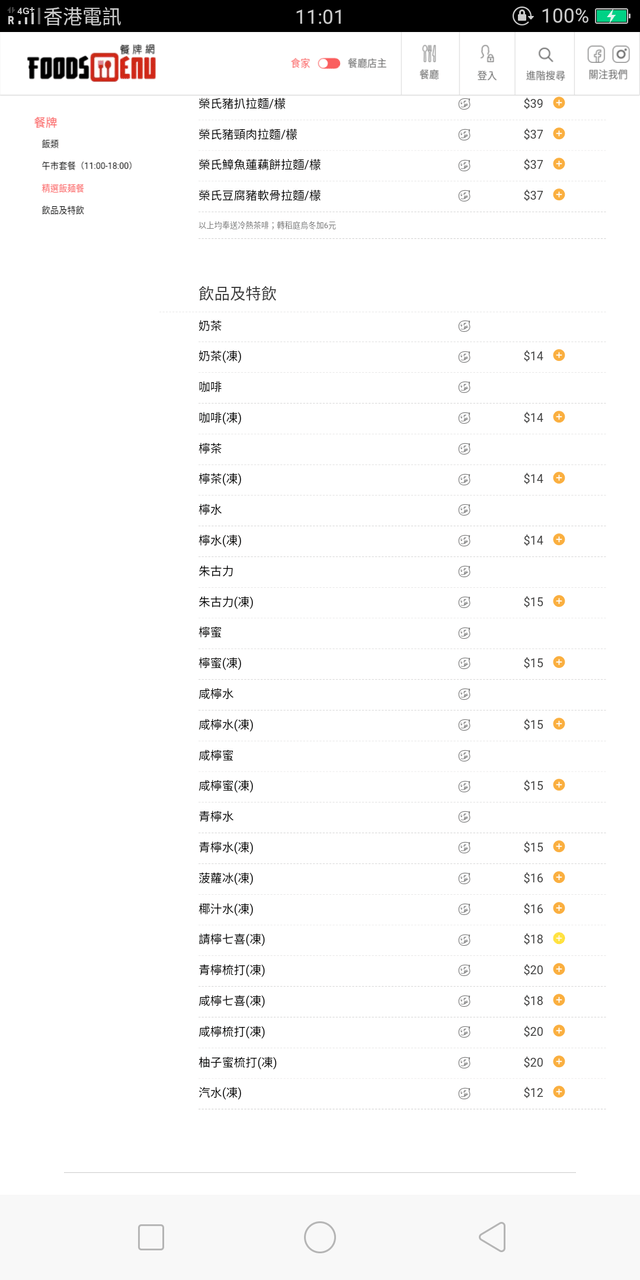Open the 精選飯麵餐 sidebar link
This screenshot has width=640, height=1280.
[63, 188]
